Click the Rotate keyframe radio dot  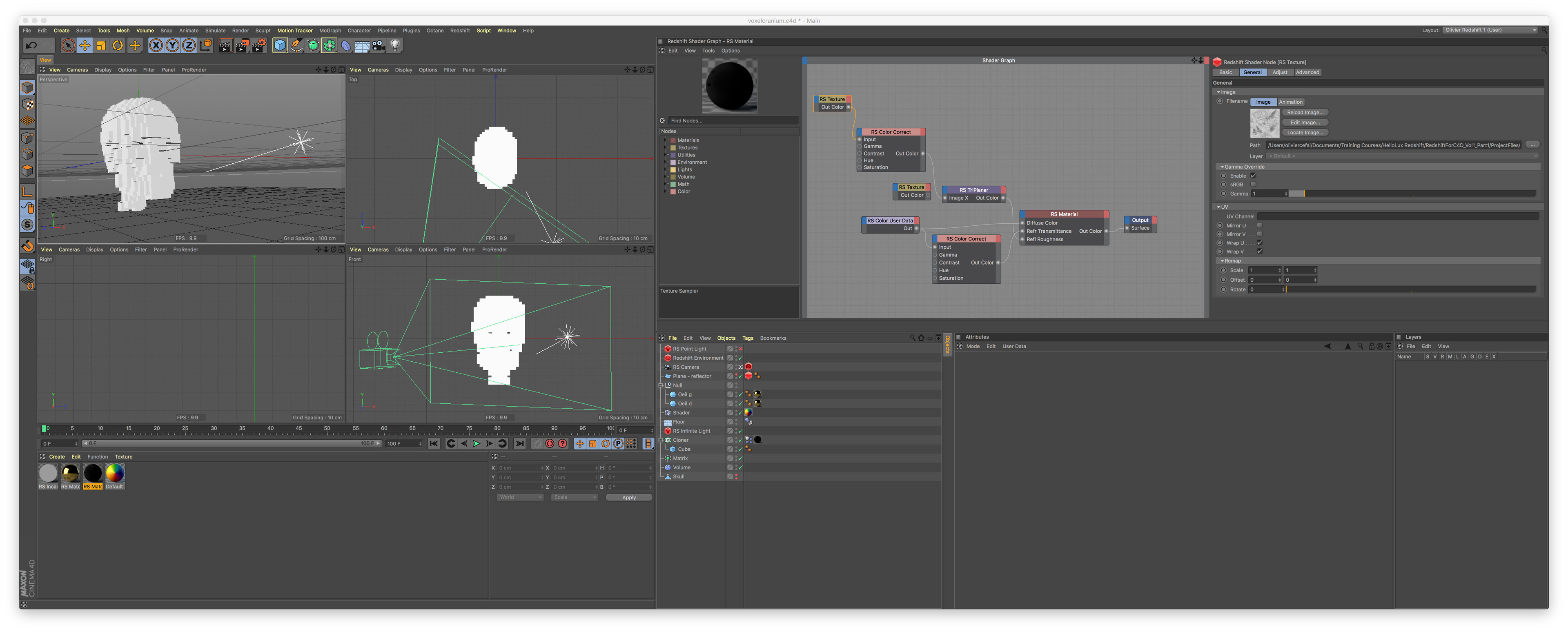pos(1223,289)
